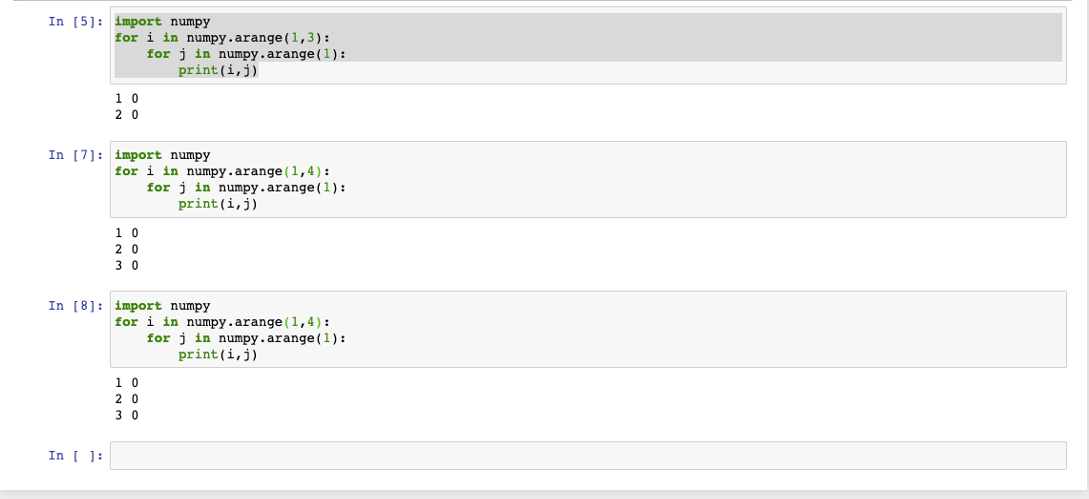Place cursor on import numpy in cell 5

click(162, 22)
